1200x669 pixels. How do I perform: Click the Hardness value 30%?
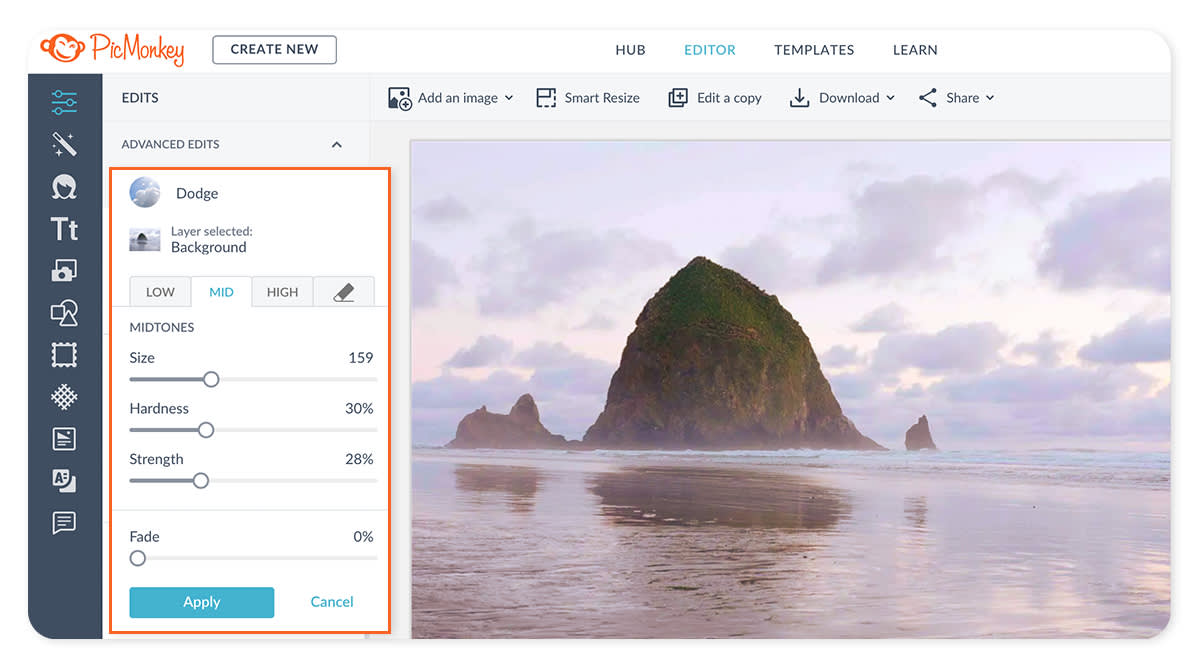click(x=359, y=408)
